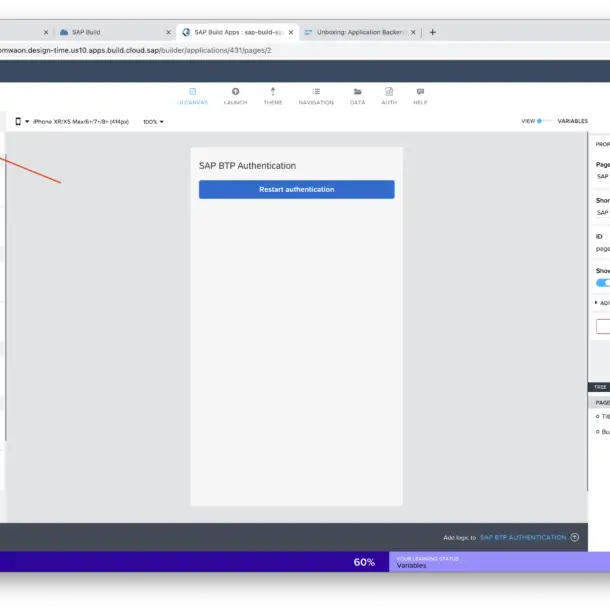Click the 60% learning progress bar
Screen dimensions: 610x610
(x=194, y=562)
